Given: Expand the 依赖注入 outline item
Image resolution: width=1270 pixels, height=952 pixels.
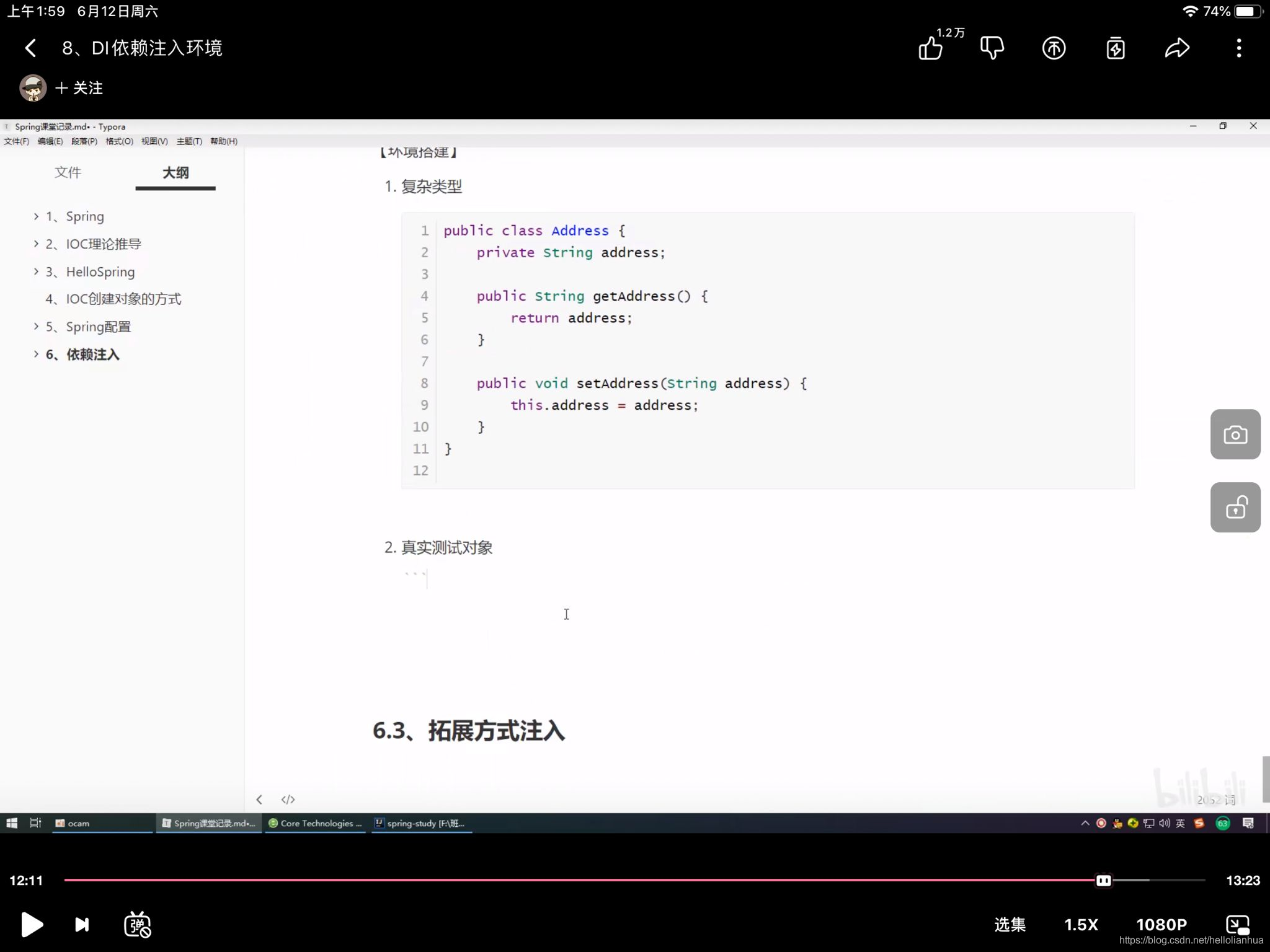Looking at the screenshot, I should coord(36,355).
